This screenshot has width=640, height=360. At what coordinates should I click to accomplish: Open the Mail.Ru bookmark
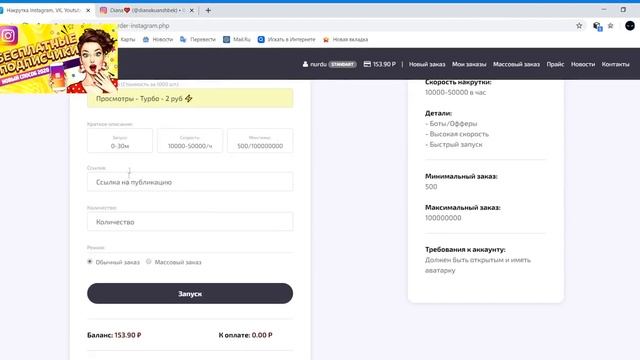tap(237, 40)
